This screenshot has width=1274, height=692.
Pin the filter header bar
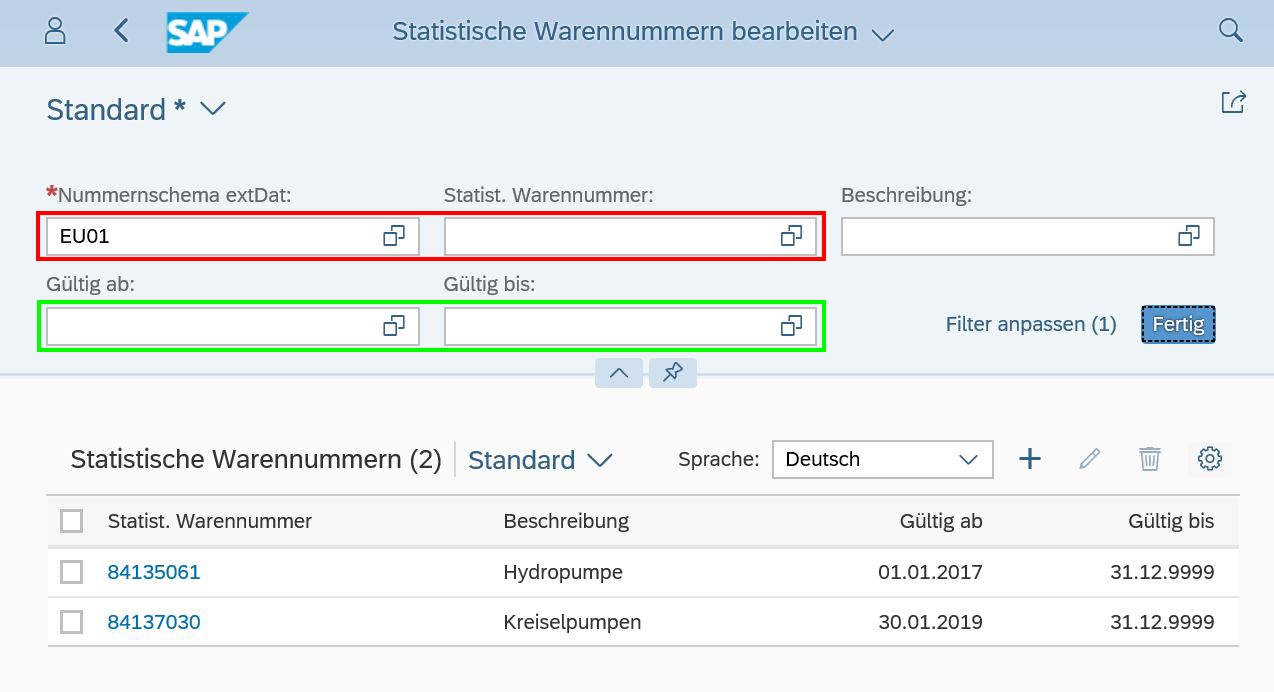click(x=673, y=373)
